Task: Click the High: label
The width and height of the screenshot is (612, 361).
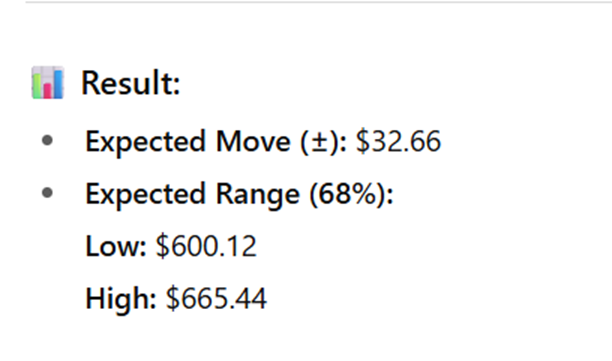Action: [x=121, y=299]
